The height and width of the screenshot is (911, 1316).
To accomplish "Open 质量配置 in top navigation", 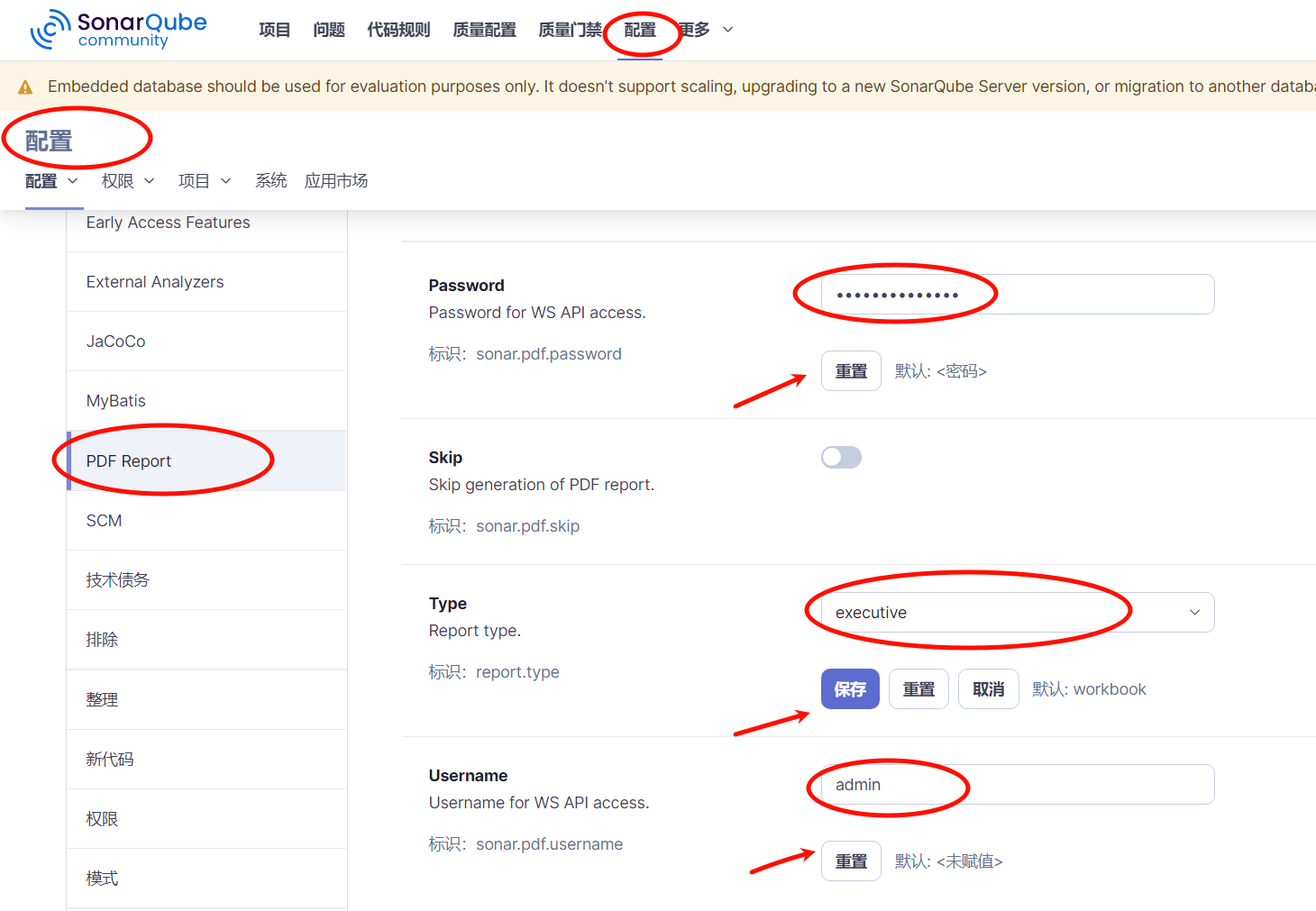I will pos(484,30).
